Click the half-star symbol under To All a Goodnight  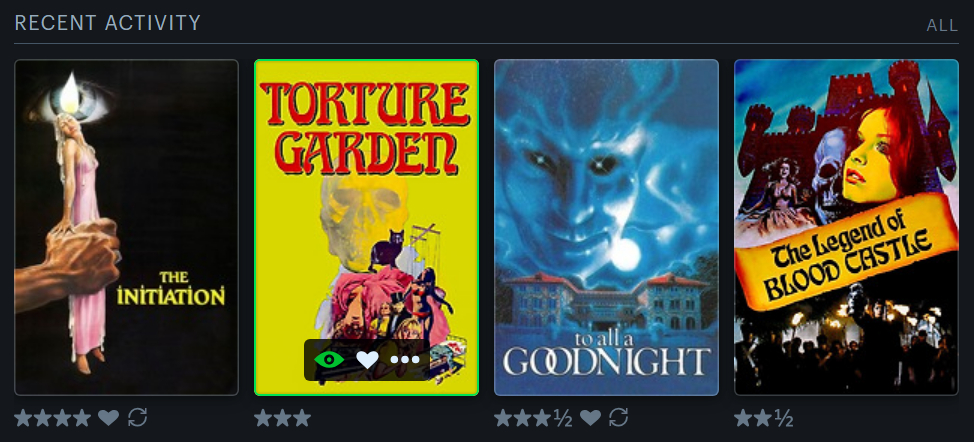(x=563, y=419)
